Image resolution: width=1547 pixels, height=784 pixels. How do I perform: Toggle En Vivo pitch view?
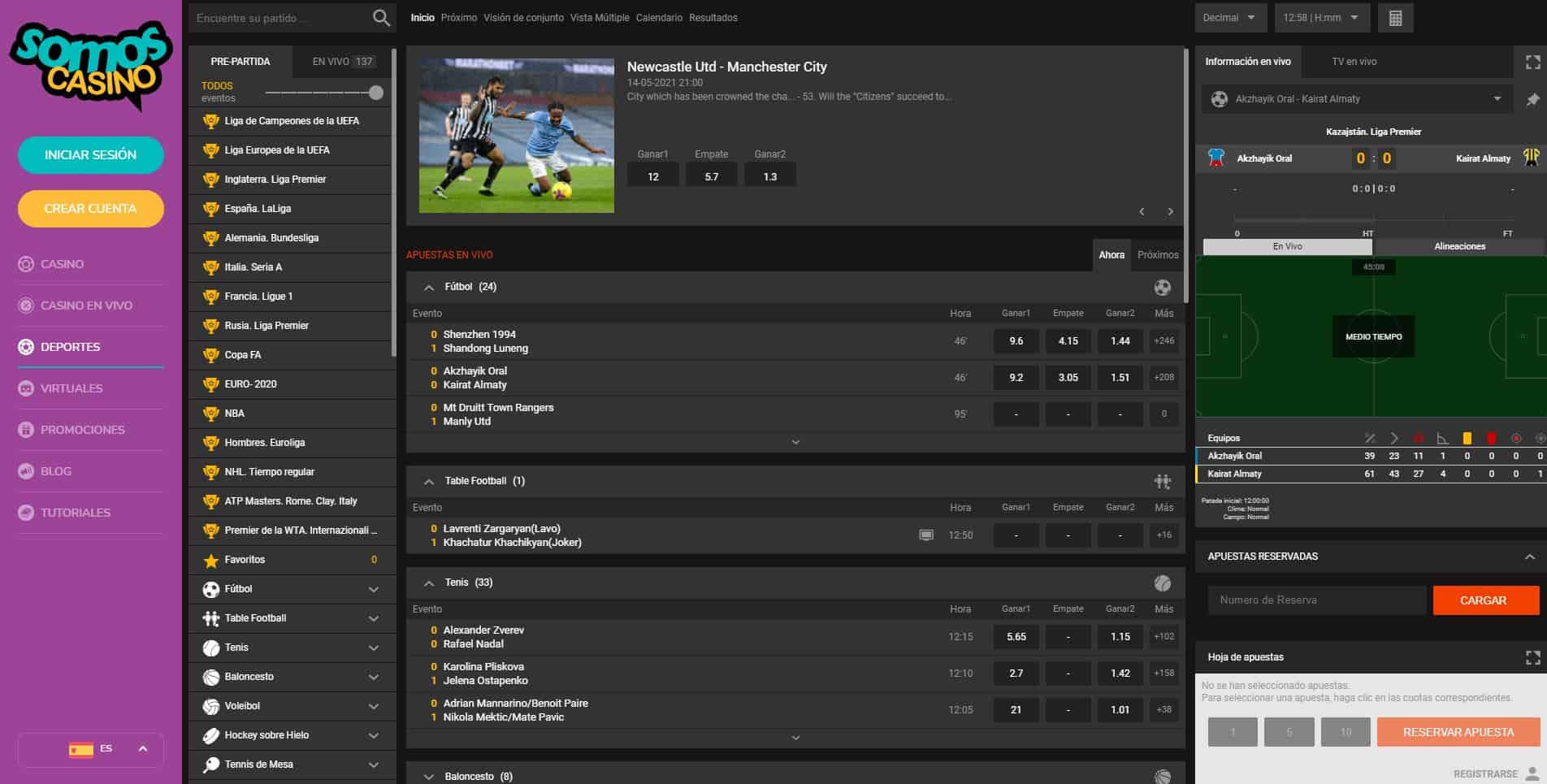coord(1288,246)
